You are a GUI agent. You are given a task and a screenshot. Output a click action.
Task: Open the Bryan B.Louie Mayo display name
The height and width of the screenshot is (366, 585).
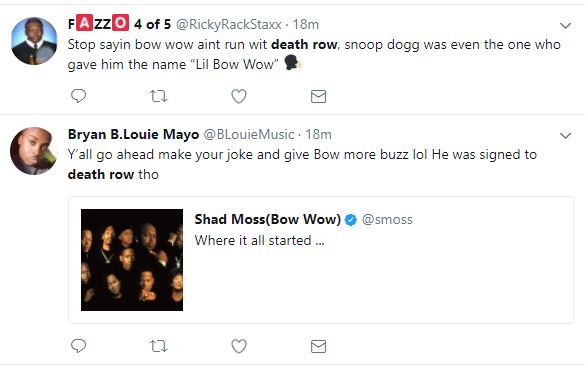tap(133, 134)
